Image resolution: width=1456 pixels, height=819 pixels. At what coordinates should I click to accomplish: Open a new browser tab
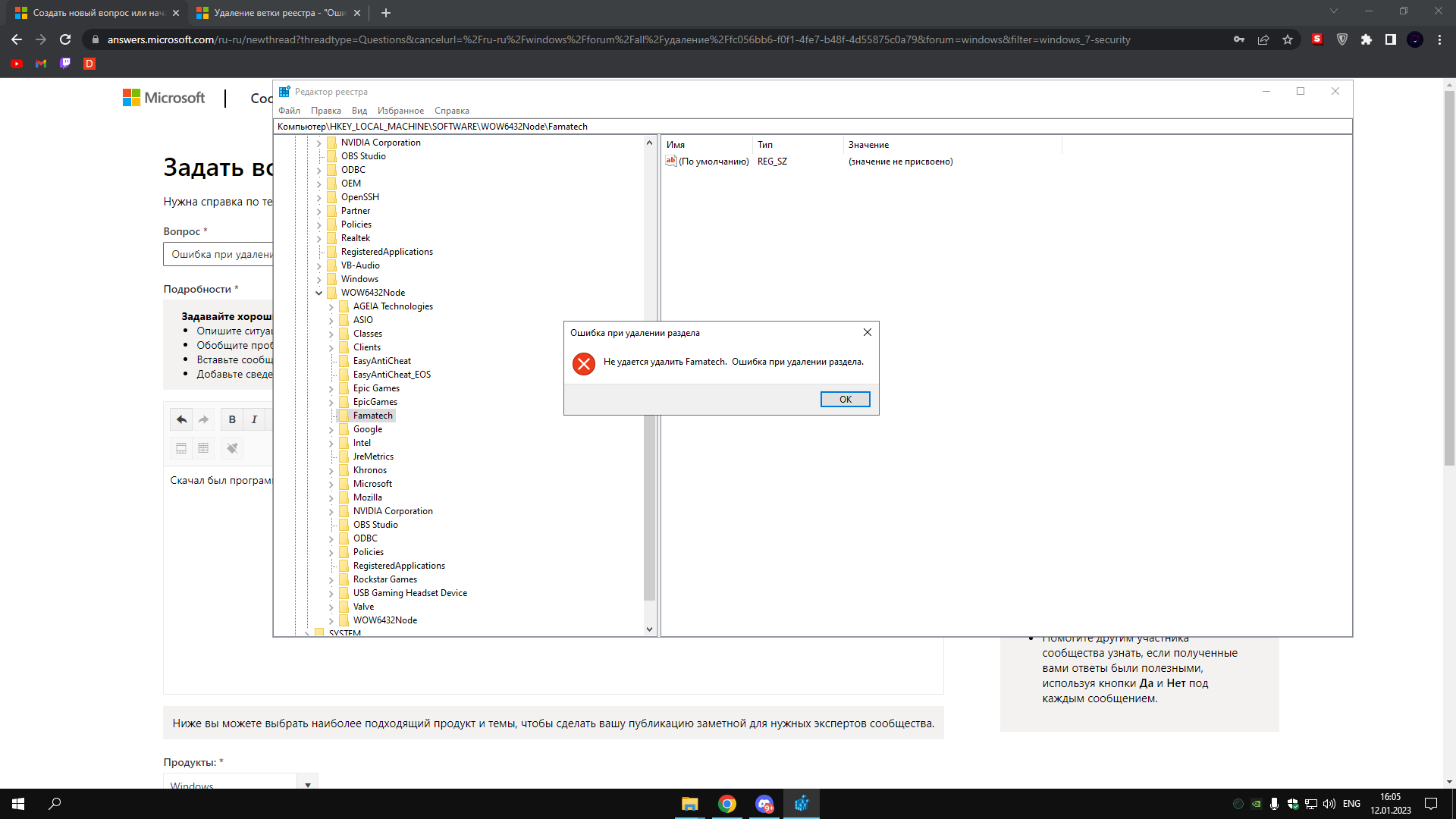[386, 13]
